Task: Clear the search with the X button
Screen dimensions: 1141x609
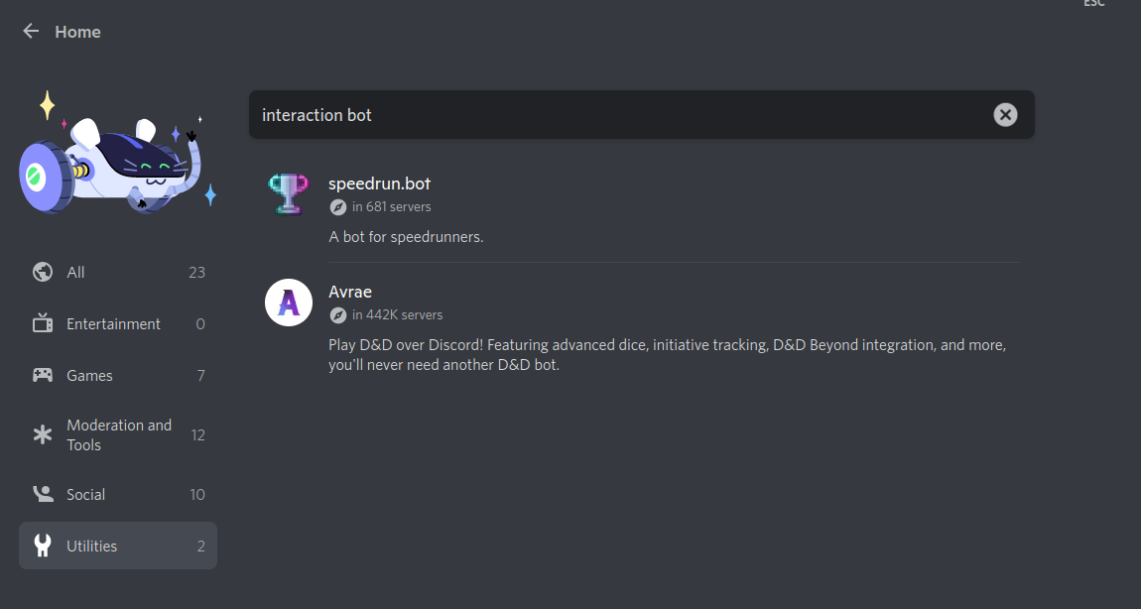Action: [1005, 114]
